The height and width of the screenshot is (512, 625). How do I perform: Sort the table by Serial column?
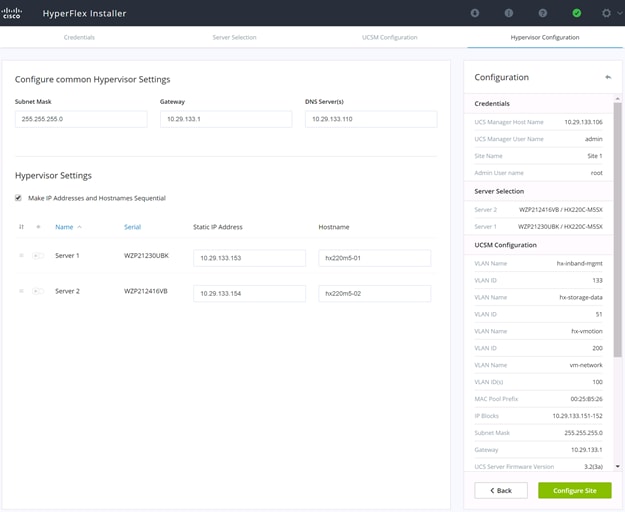(132, 227)
